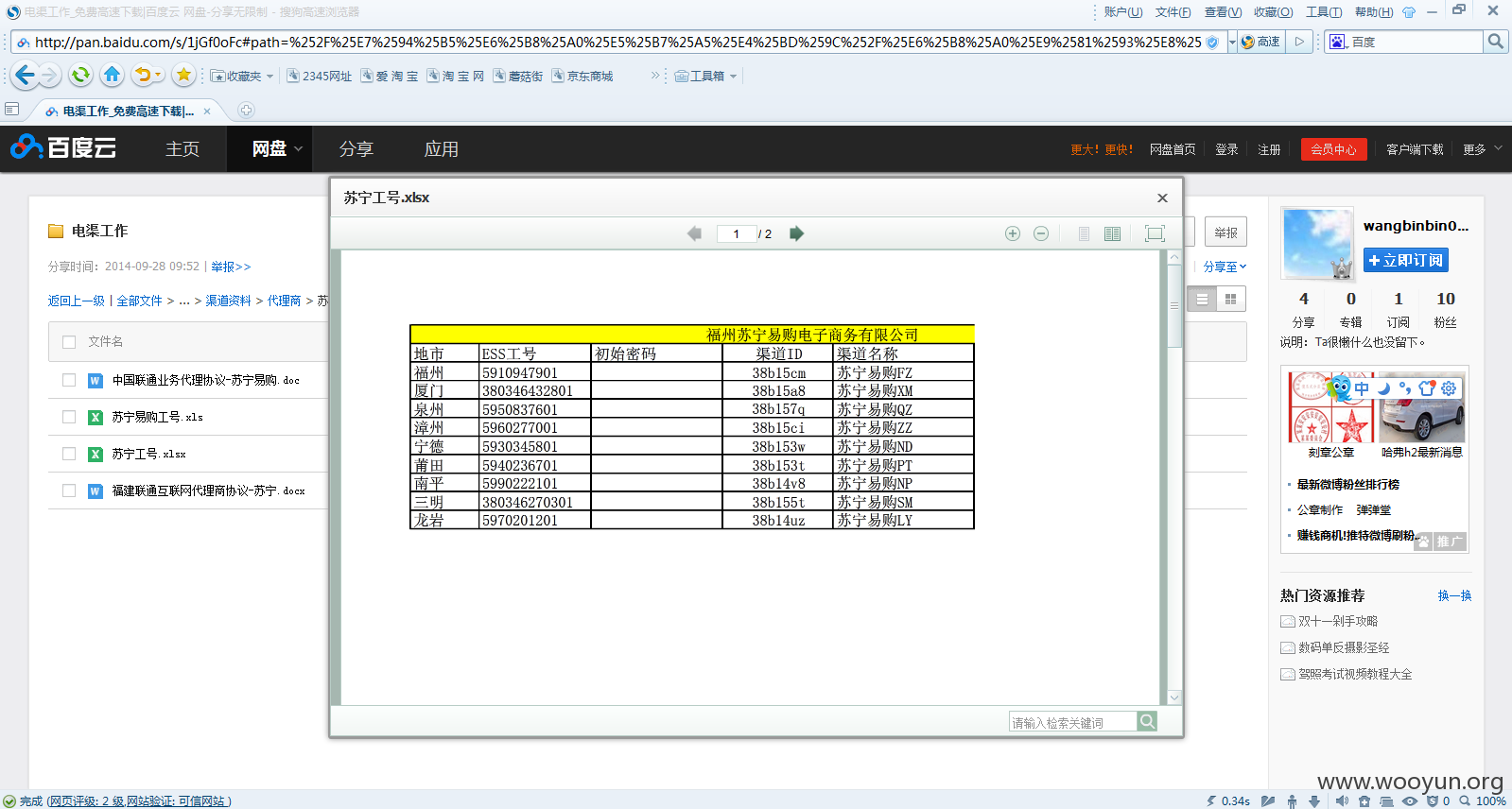1512x809 pixels.
Task: Open the 全部文件 breadcrumb link
Action: (x=140, y=301)
